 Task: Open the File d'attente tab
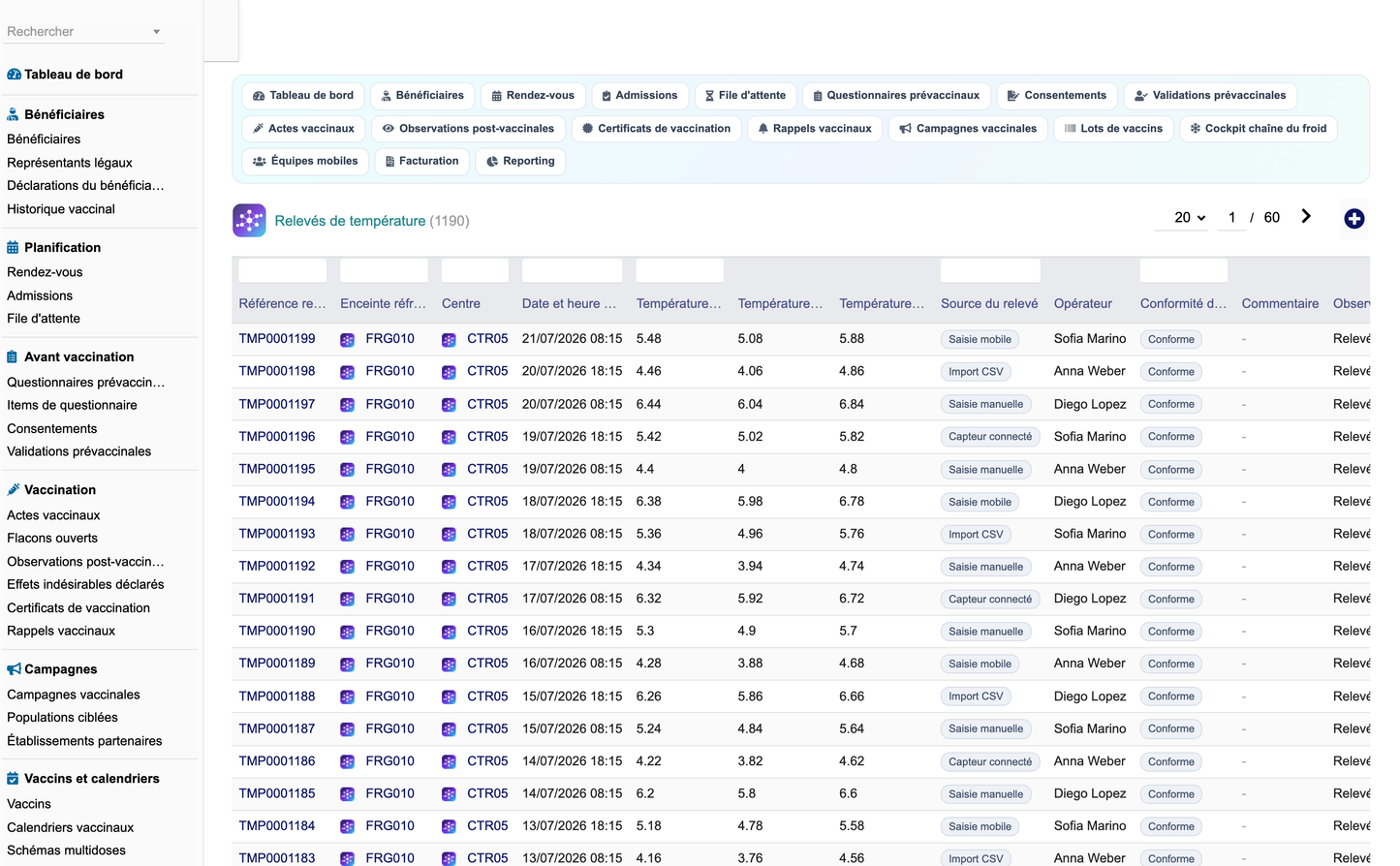click(745, 96)
